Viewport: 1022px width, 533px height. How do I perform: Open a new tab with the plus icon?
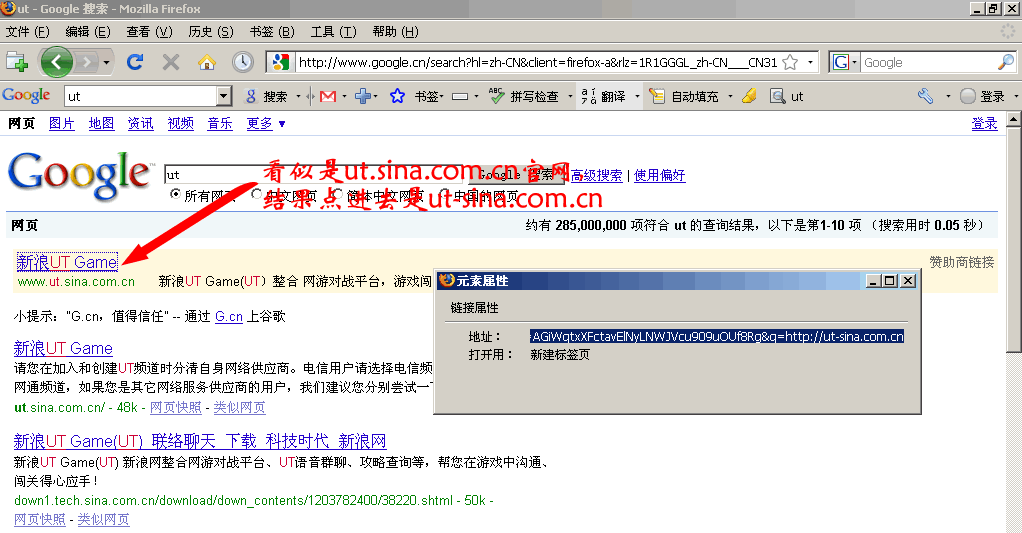tap(17, 63)
